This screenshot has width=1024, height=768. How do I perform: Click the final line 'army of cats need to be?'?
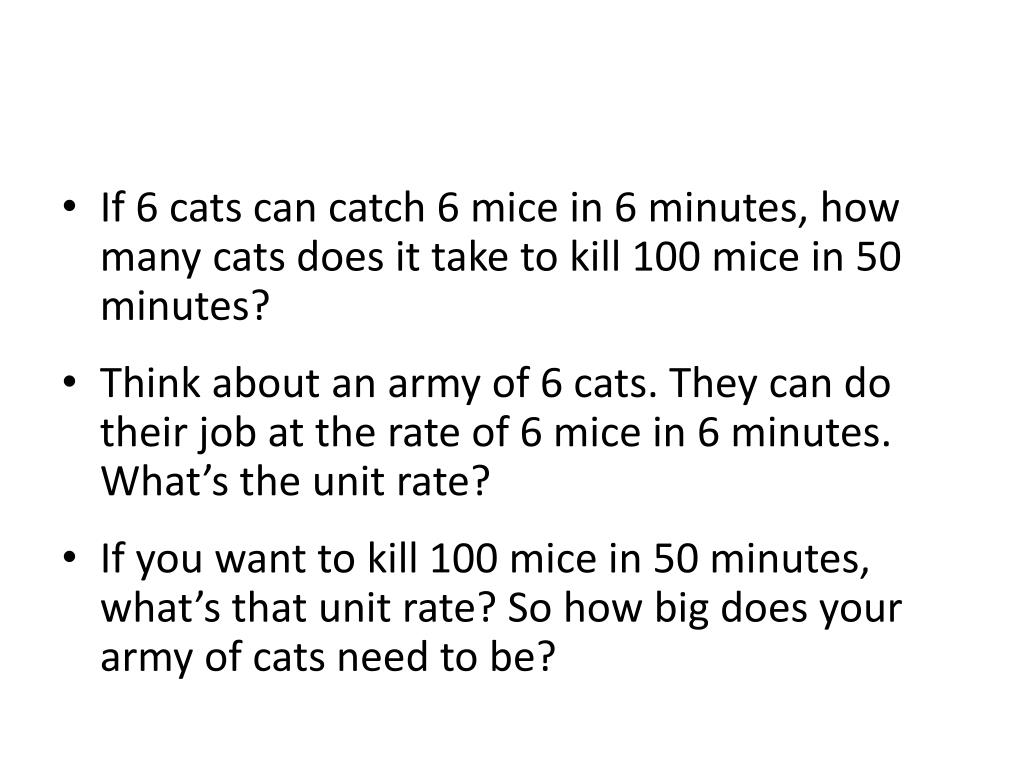[x=327, y=657]
